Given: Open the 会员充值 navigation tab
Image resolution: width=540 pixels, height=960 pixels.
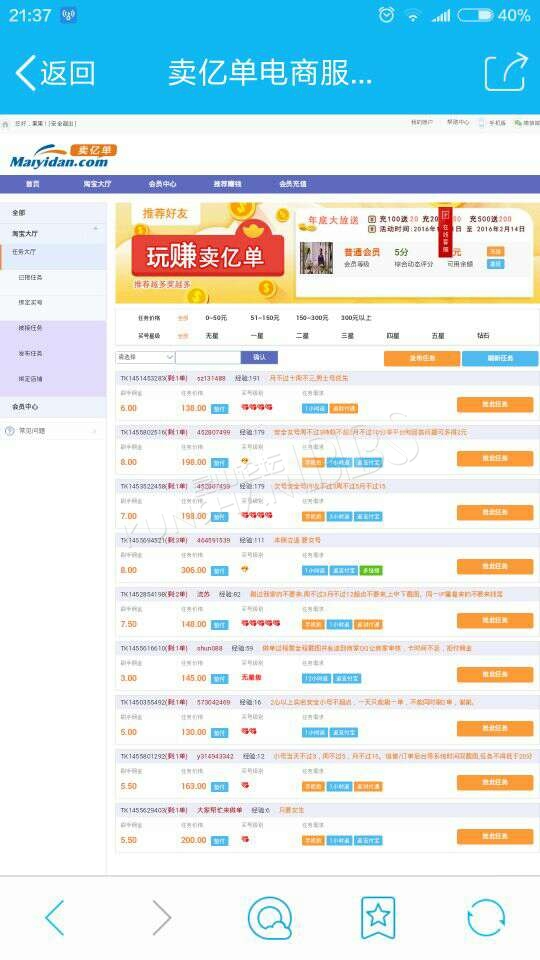Looking at the screenshot, I should (293, 184).
